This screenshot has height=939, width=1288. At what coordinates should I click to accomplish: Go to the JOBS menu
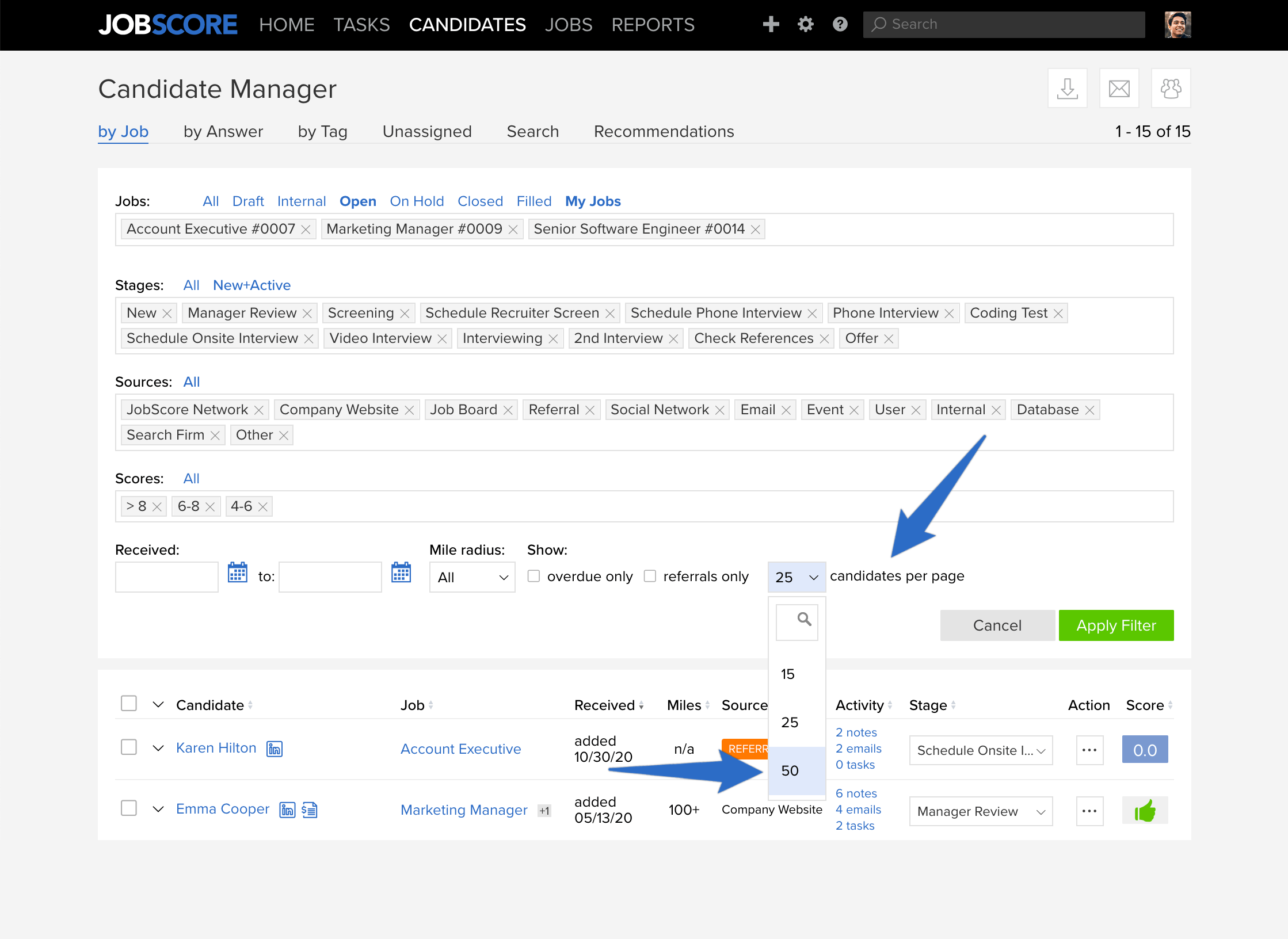pos(569,25)
